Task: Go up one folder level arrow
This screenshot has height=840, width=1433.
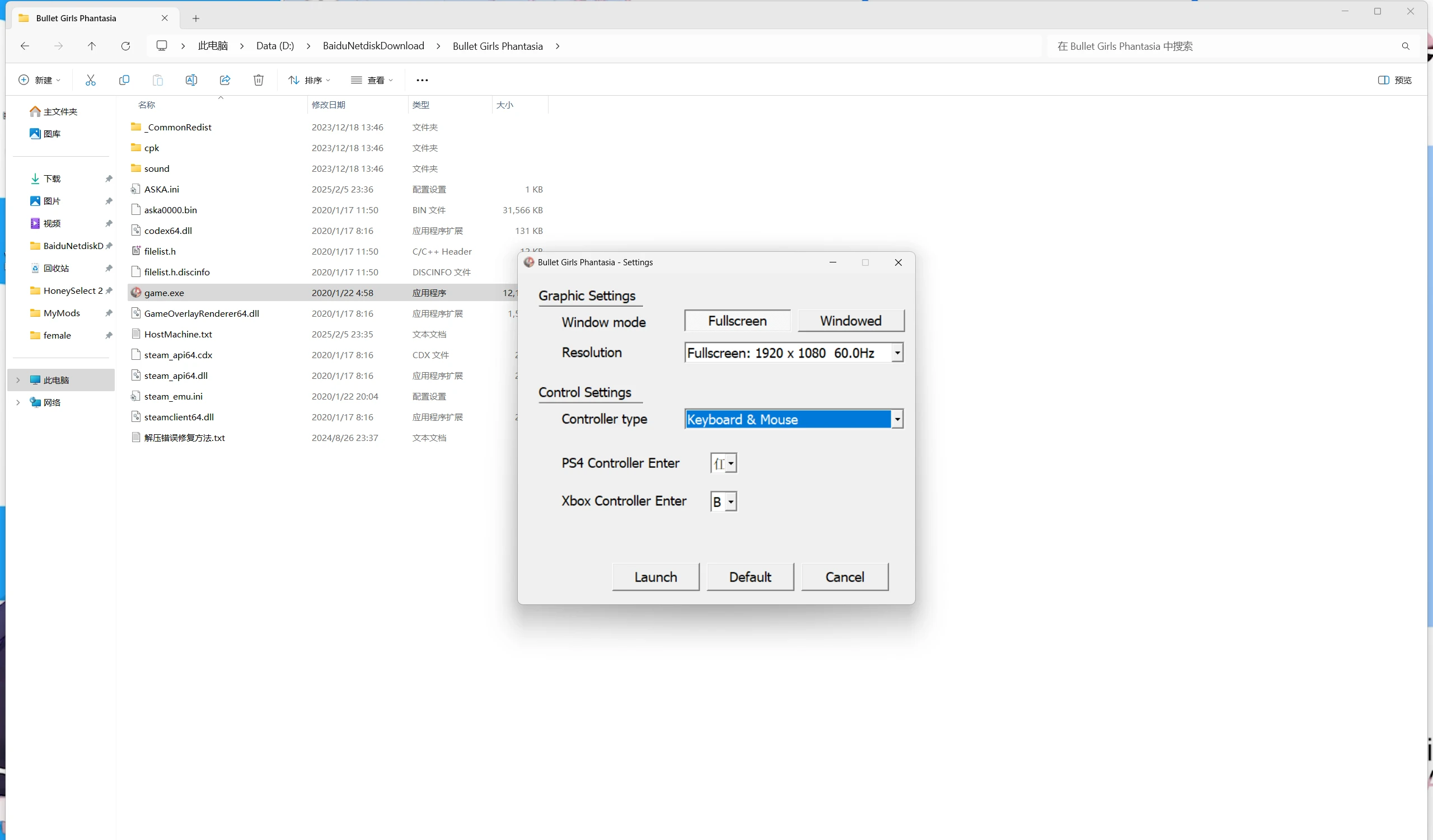Action: coord(92,46)
